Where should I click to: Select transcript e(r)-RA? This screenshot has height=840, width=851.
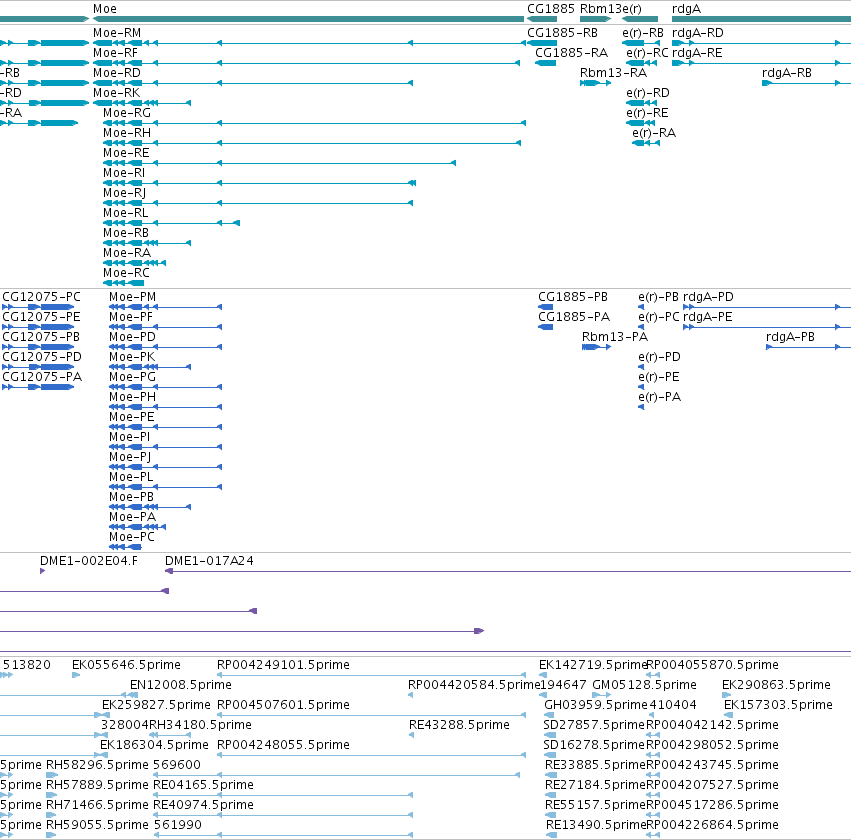pyautogui.click(x=654, y=133)
